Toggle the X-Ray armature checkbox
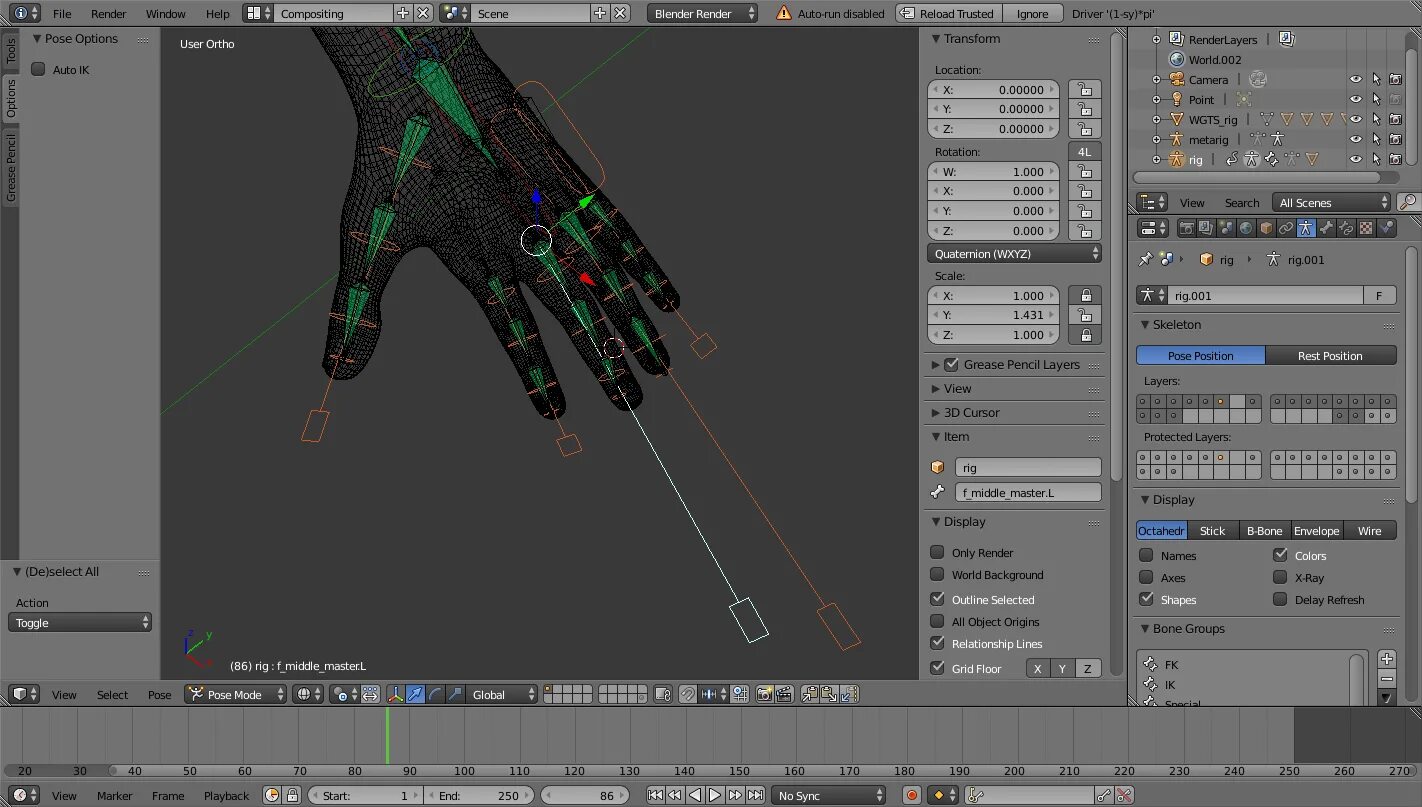Image resolution: width=1422 pixels, height=807 pixels. (x=1280, y=577)
